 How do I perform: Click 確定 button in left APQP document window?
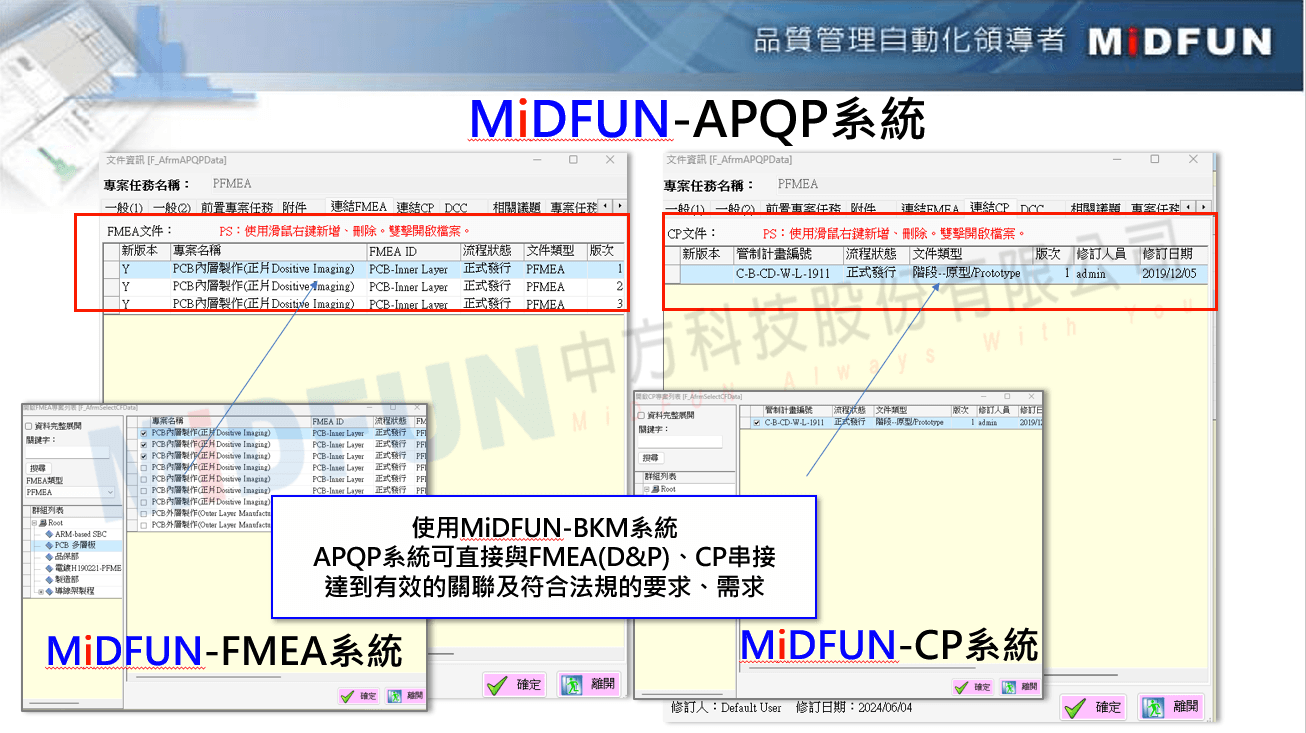(515, 684)
